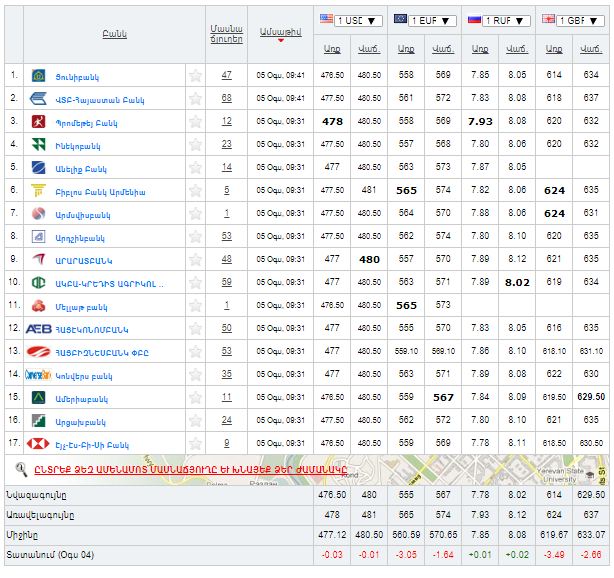614x578 pixels.
Task: Click the ACBA-Credit Agricole logo icon
Action: click(x=39, y=282)
